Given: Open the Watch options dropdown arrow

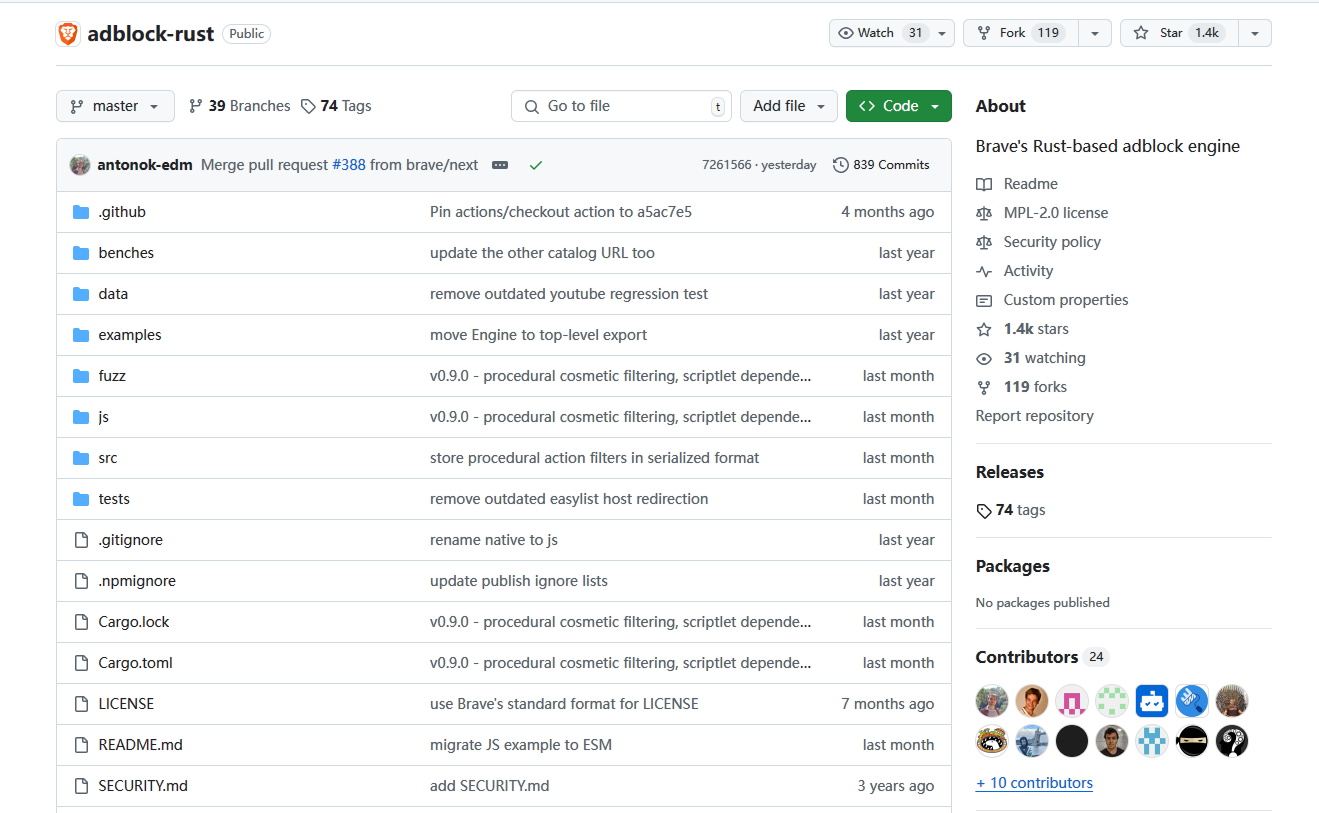Looking at the screenshot, I should (x=942, y=33).
